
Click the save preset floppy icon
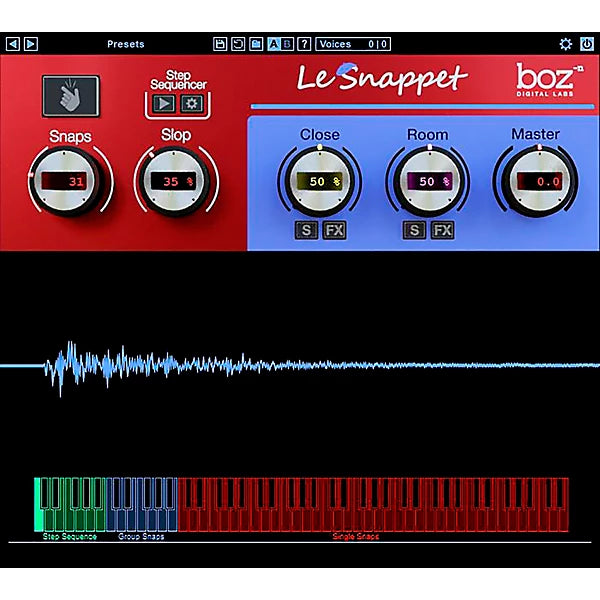pyautogui.click(x=220, y=44)
